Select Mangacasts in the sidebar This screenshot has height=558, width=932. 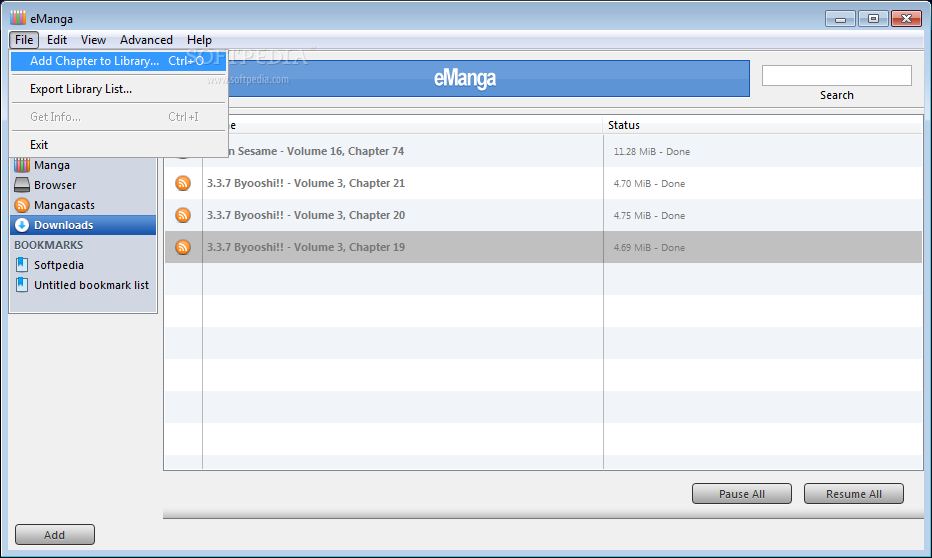(x=83, y=205)
